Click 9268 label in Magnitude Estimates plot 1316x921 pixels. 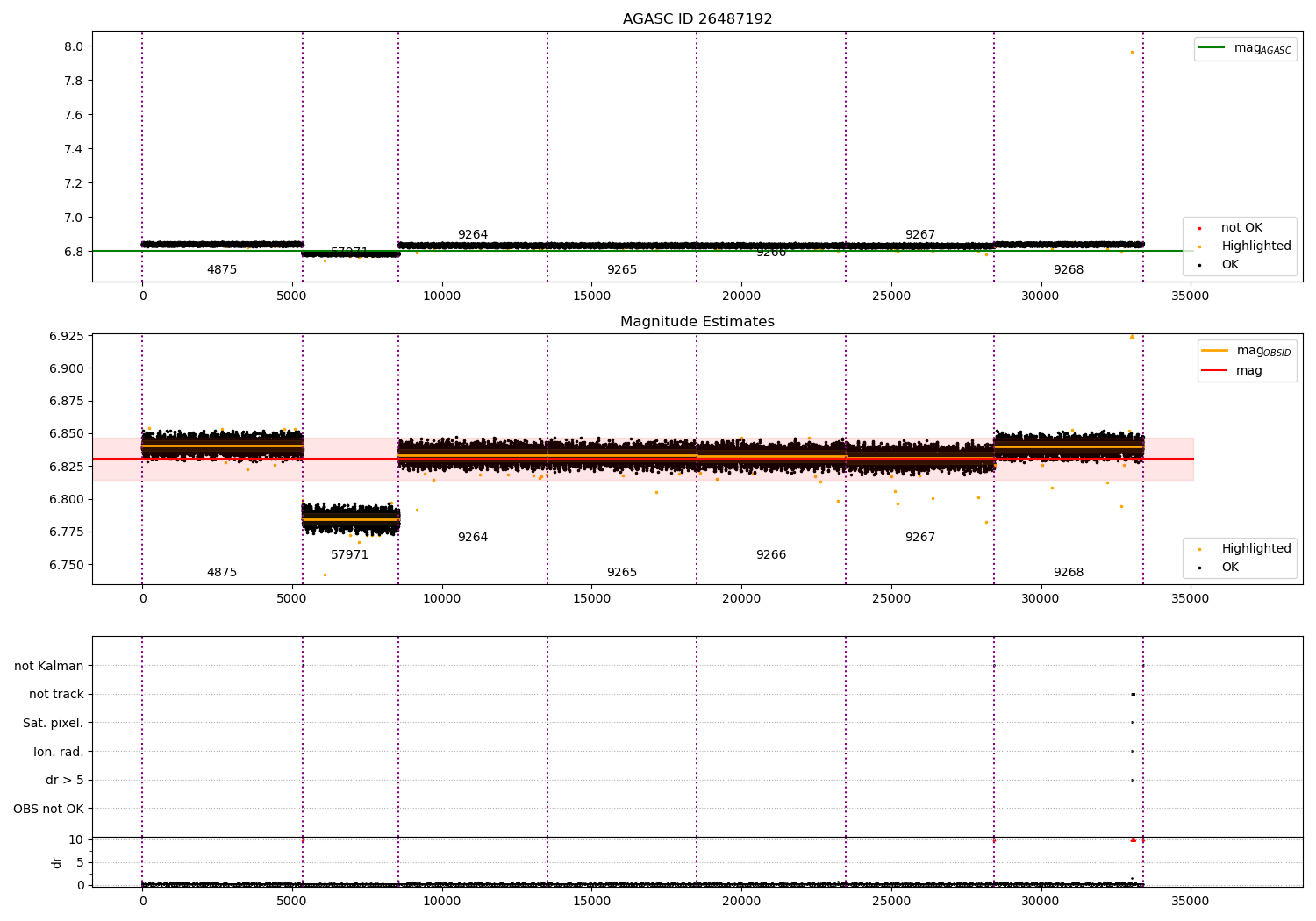point(1069,573)
